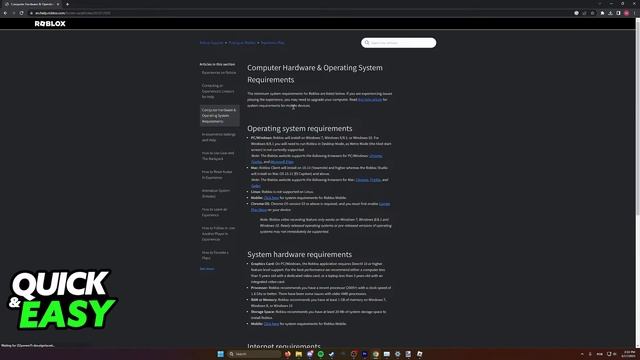
Task: Open the Animation System (Emotes) sidebar article
Action: click(216, 193)
